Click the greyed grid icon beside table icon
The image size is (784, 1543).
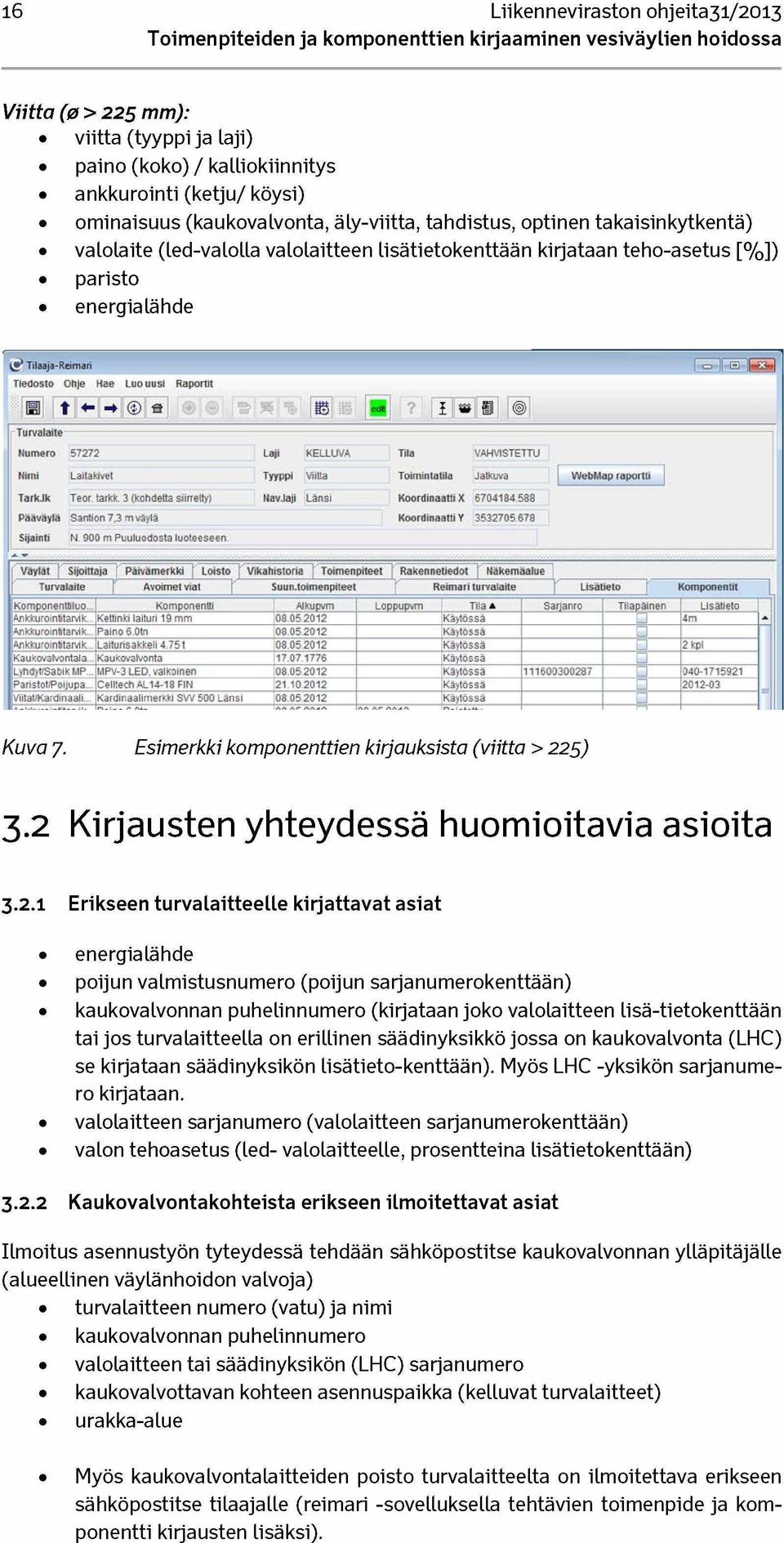tap(345, 408)
